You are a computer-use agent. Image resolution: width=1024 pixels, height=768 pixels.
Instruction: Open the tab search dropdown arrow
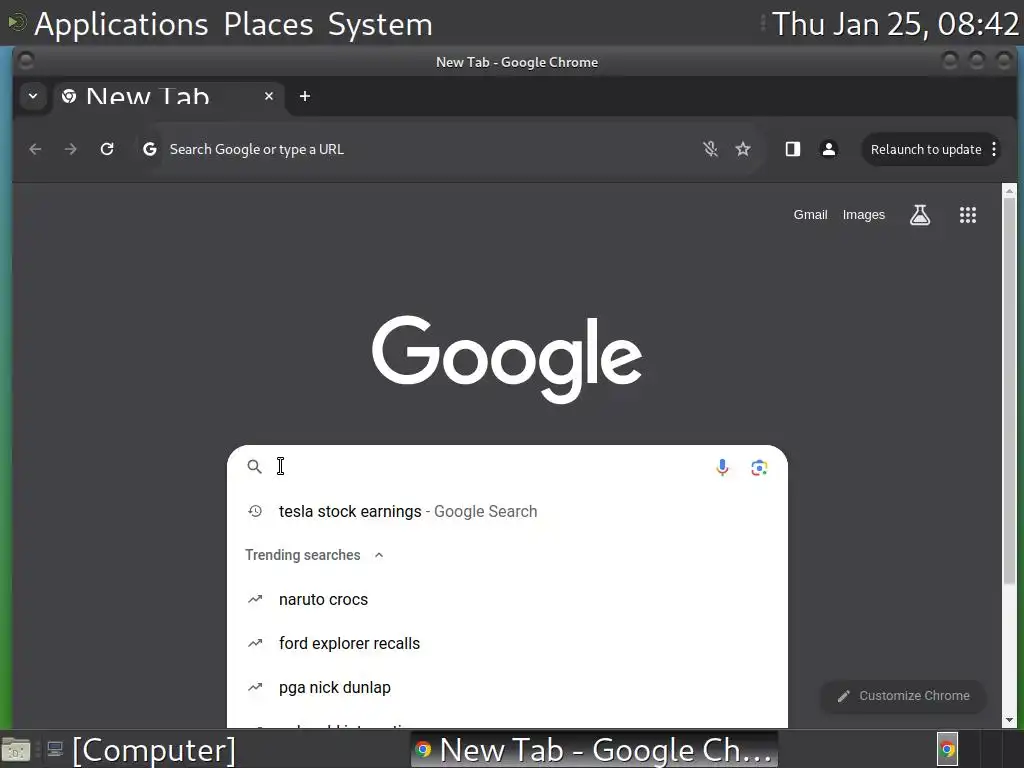pos(33,97)
